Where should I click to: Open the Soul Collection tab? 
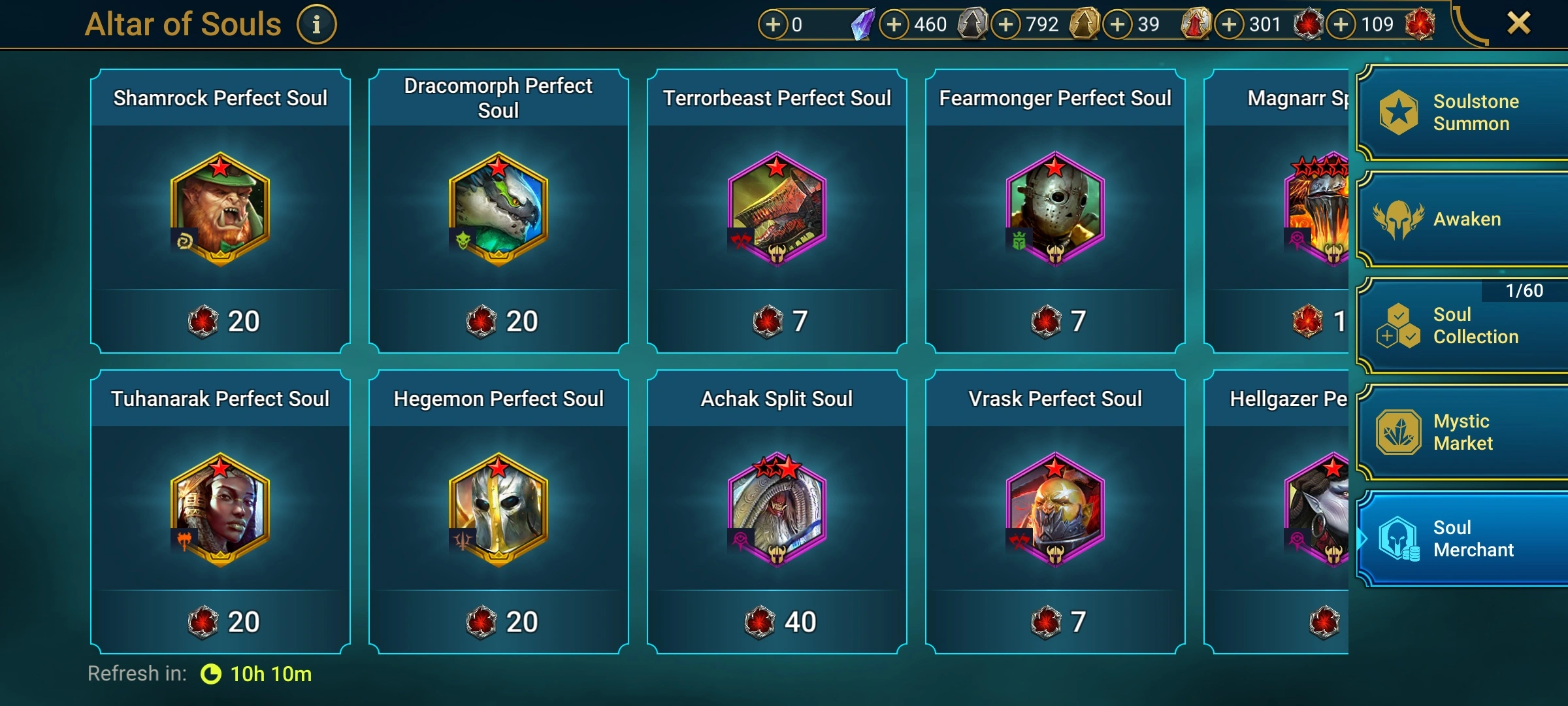coord(1462,326)
